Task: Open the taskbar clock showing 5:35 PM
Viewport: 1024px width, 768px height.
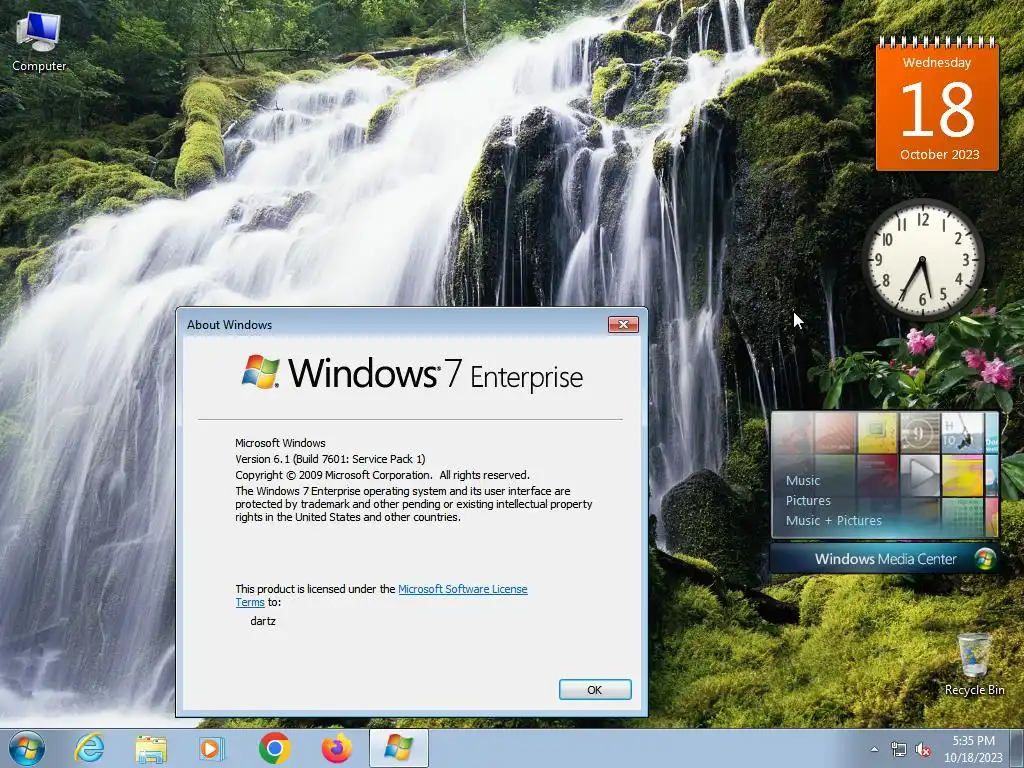Action: (973, 749)
